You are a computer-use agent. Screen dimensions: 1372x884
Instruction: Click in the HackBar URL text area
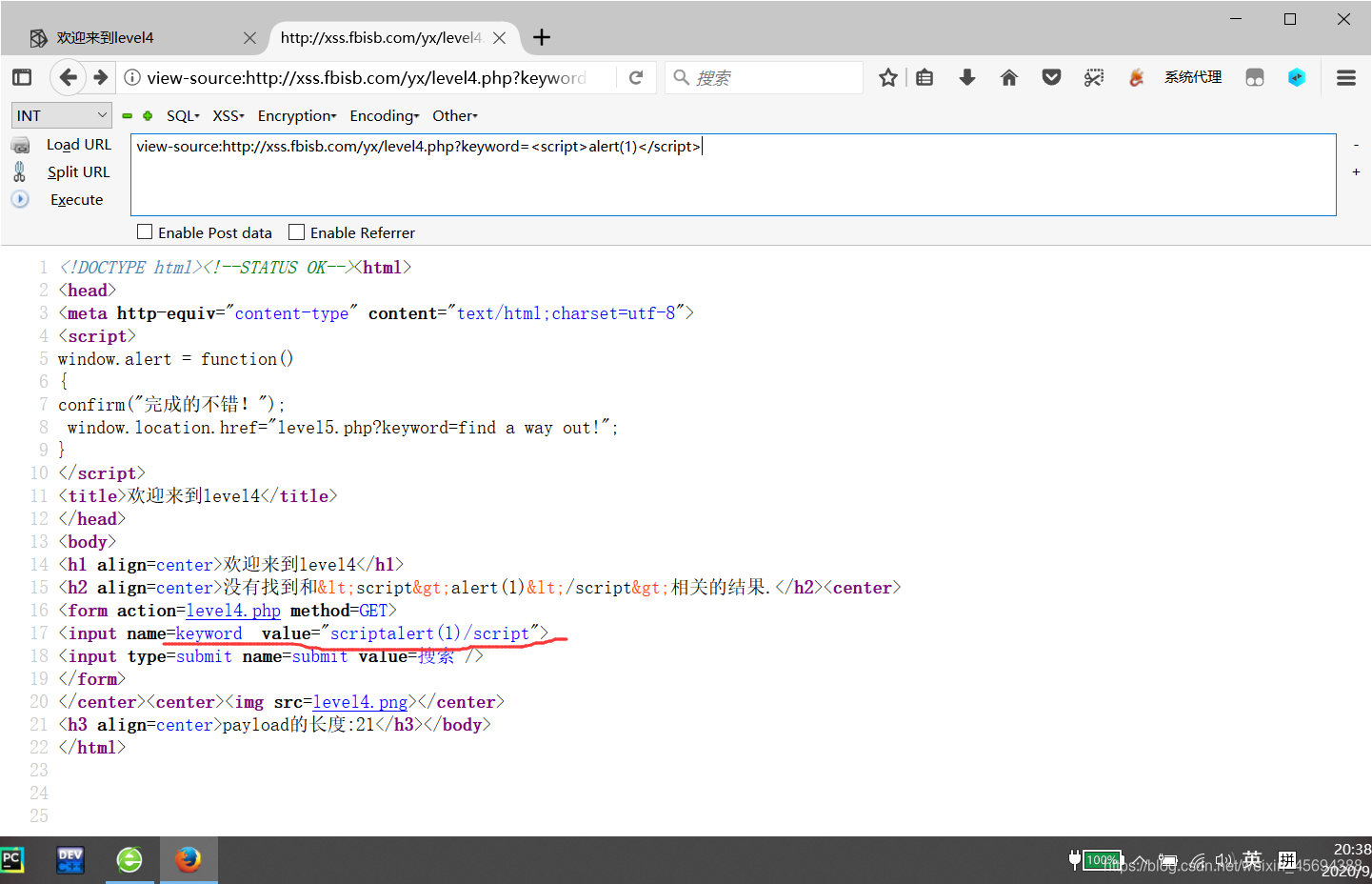point(733,174)
